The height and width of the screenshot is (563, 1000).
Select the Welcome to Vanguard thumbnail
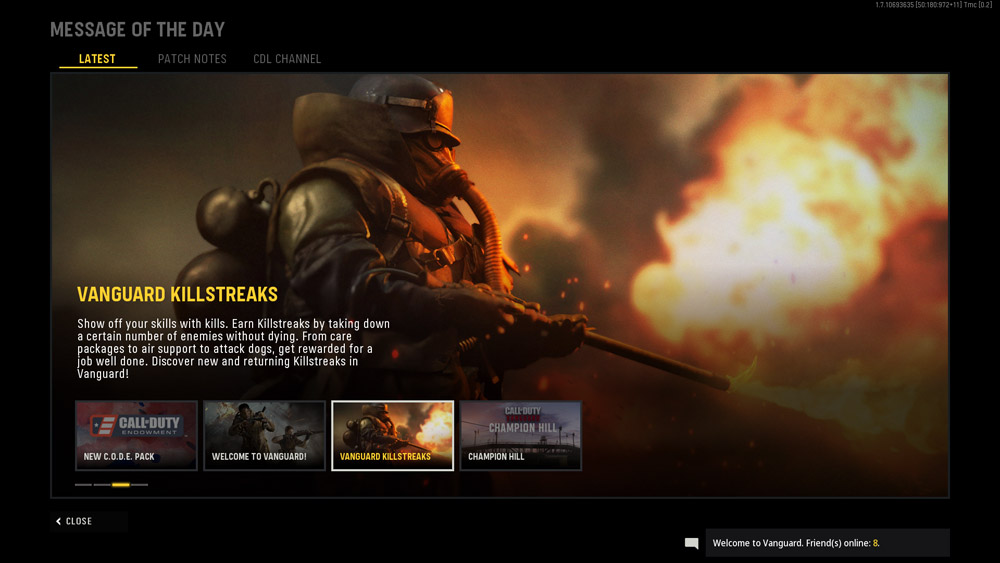[x=264, y=435]
